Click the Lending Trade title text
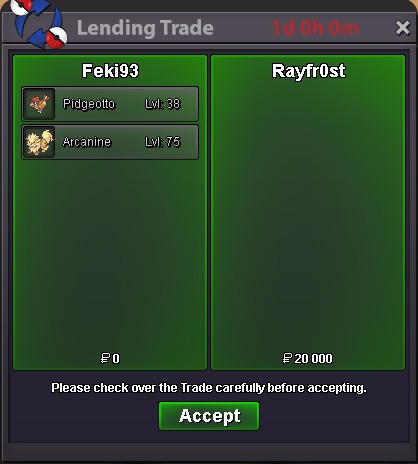418x464 pixels. pyautogui.click(x=145, y=28)
